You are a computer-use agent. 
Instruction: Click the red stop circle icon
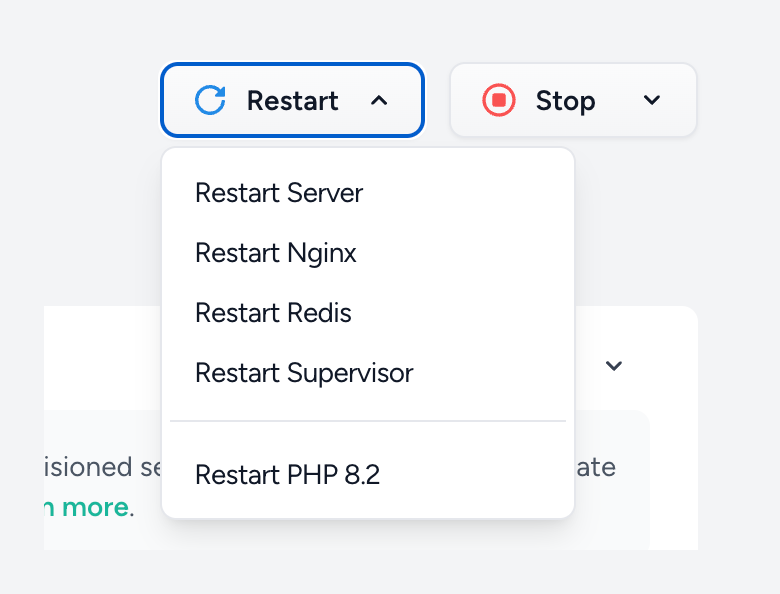499,100
